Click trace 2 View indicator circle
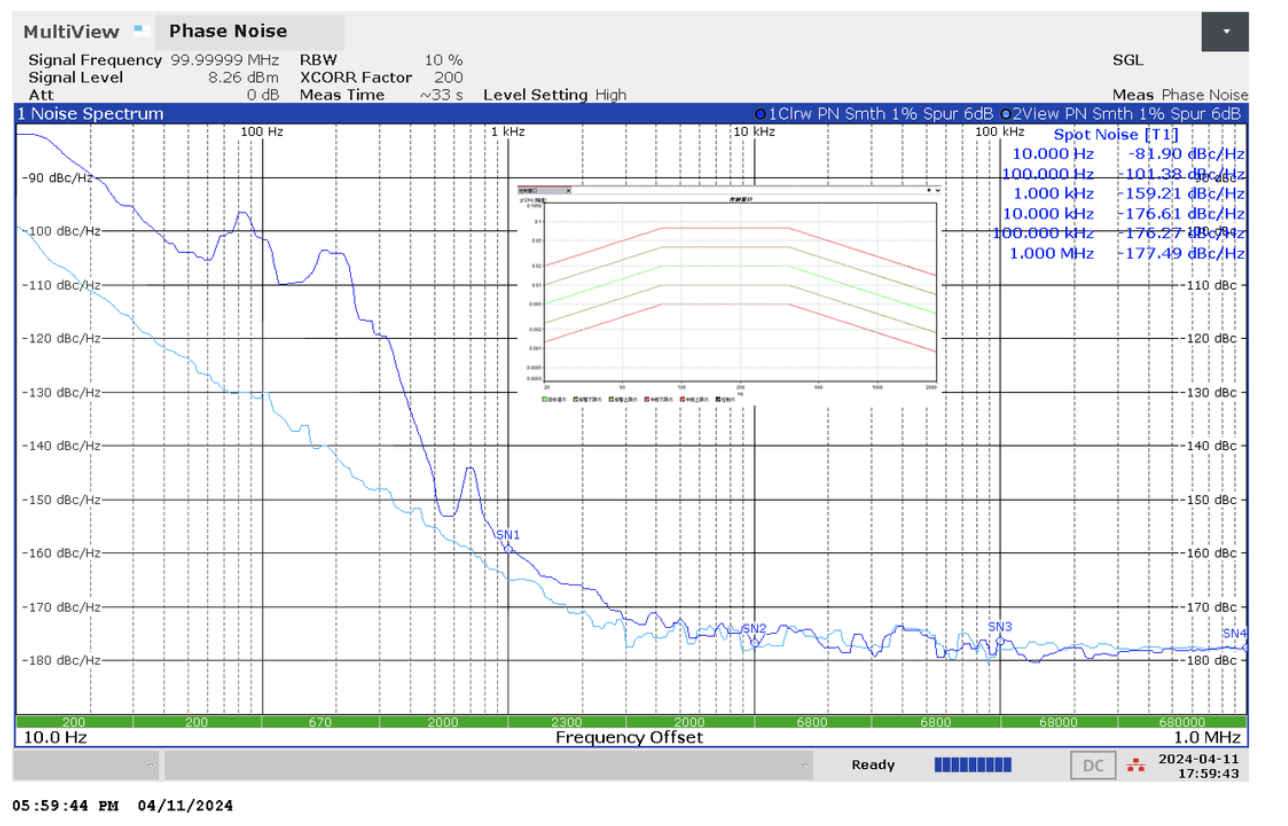 coord(1004,114)
